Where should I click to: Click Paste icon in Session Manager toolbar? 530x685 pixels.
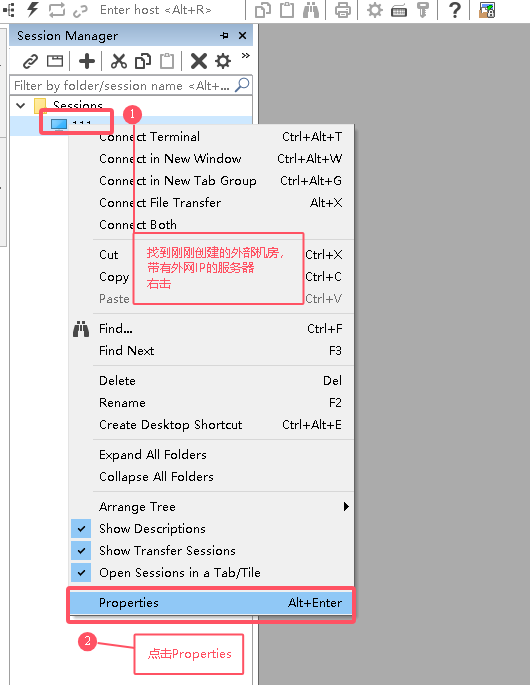click(x=167, y=61)
